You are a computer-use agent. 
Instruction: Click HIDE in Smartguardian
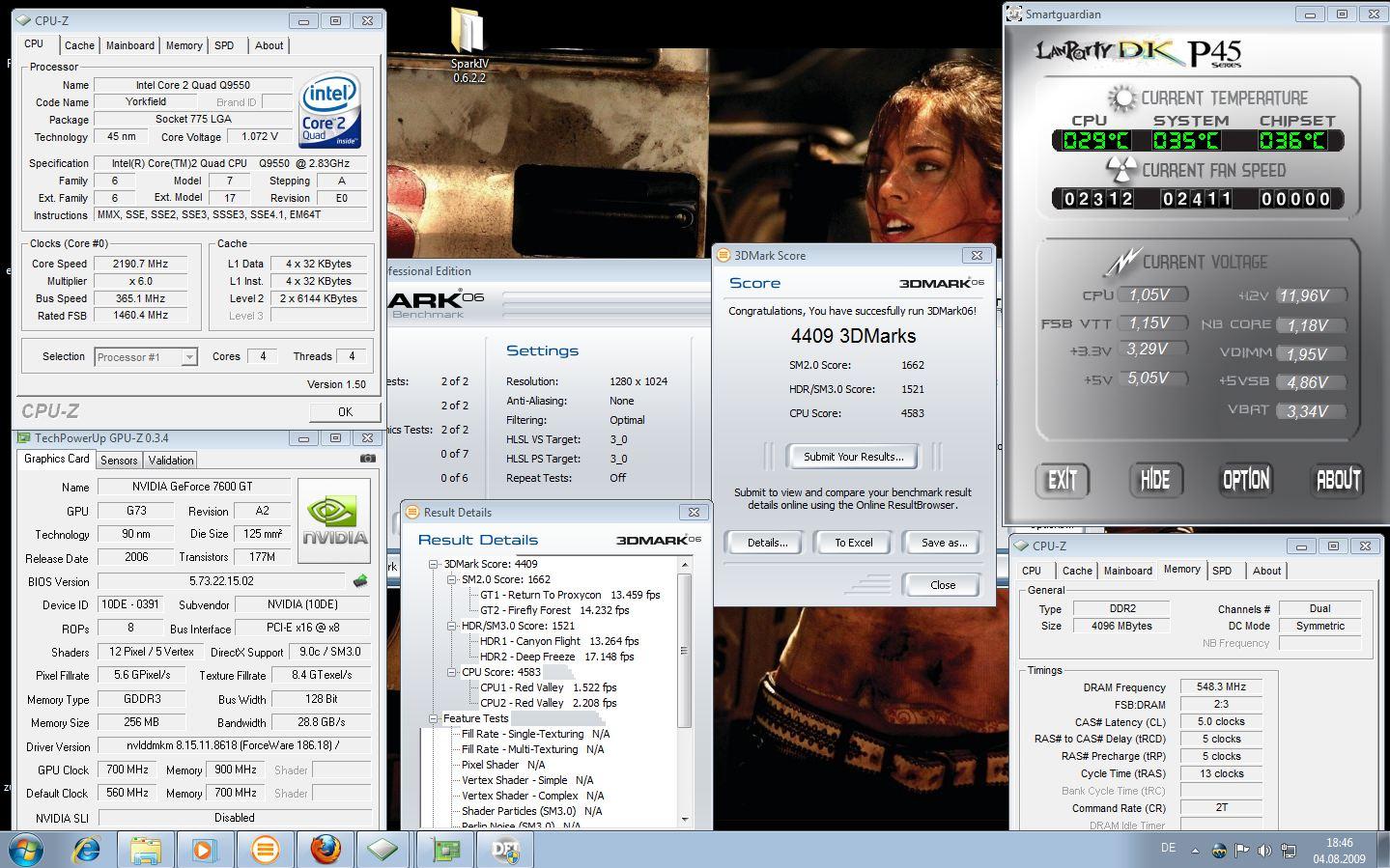point(1154,480)
